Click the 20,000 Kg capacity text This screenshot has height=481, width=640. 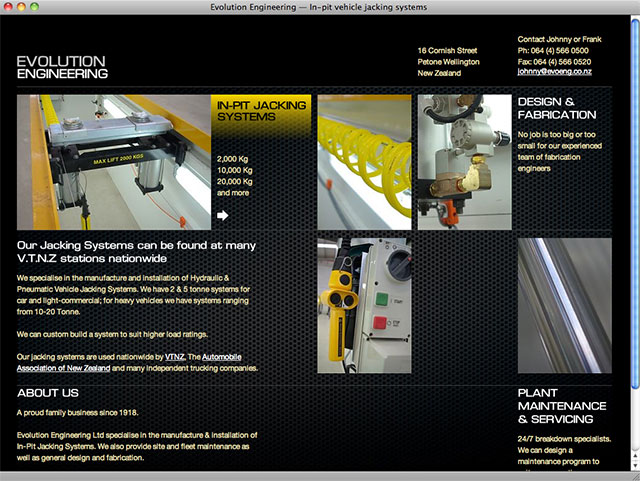[234, 182]
